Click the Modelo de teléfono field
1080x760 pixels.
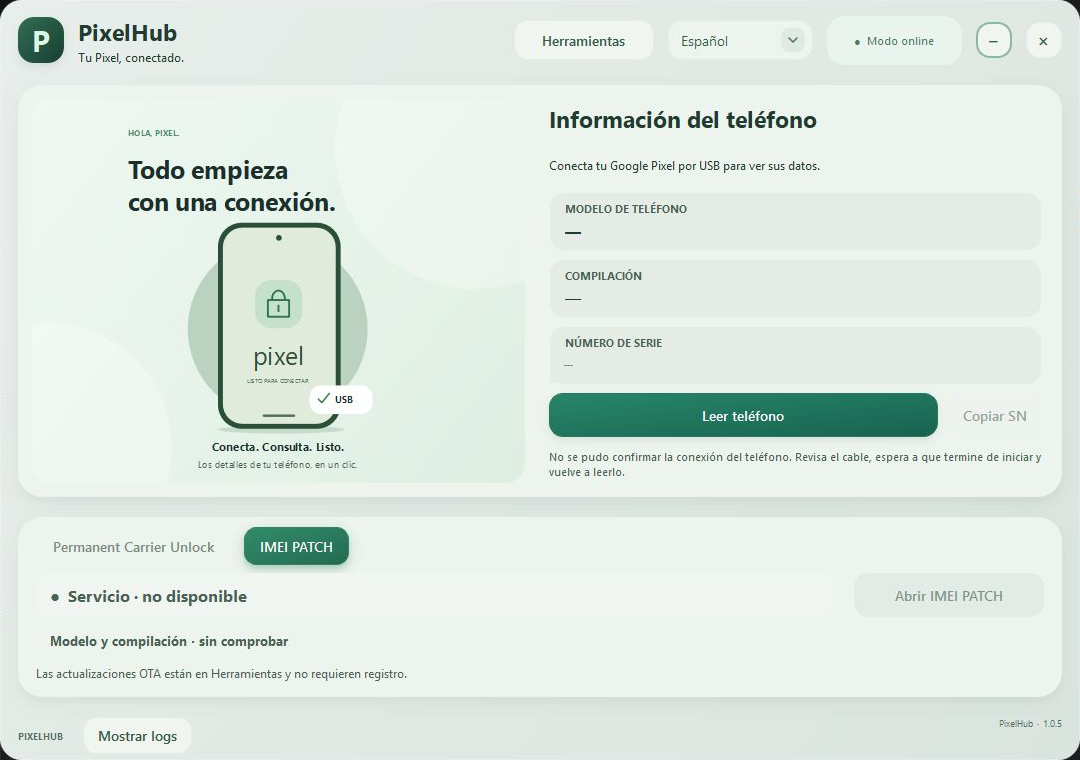tap(795, 221)
